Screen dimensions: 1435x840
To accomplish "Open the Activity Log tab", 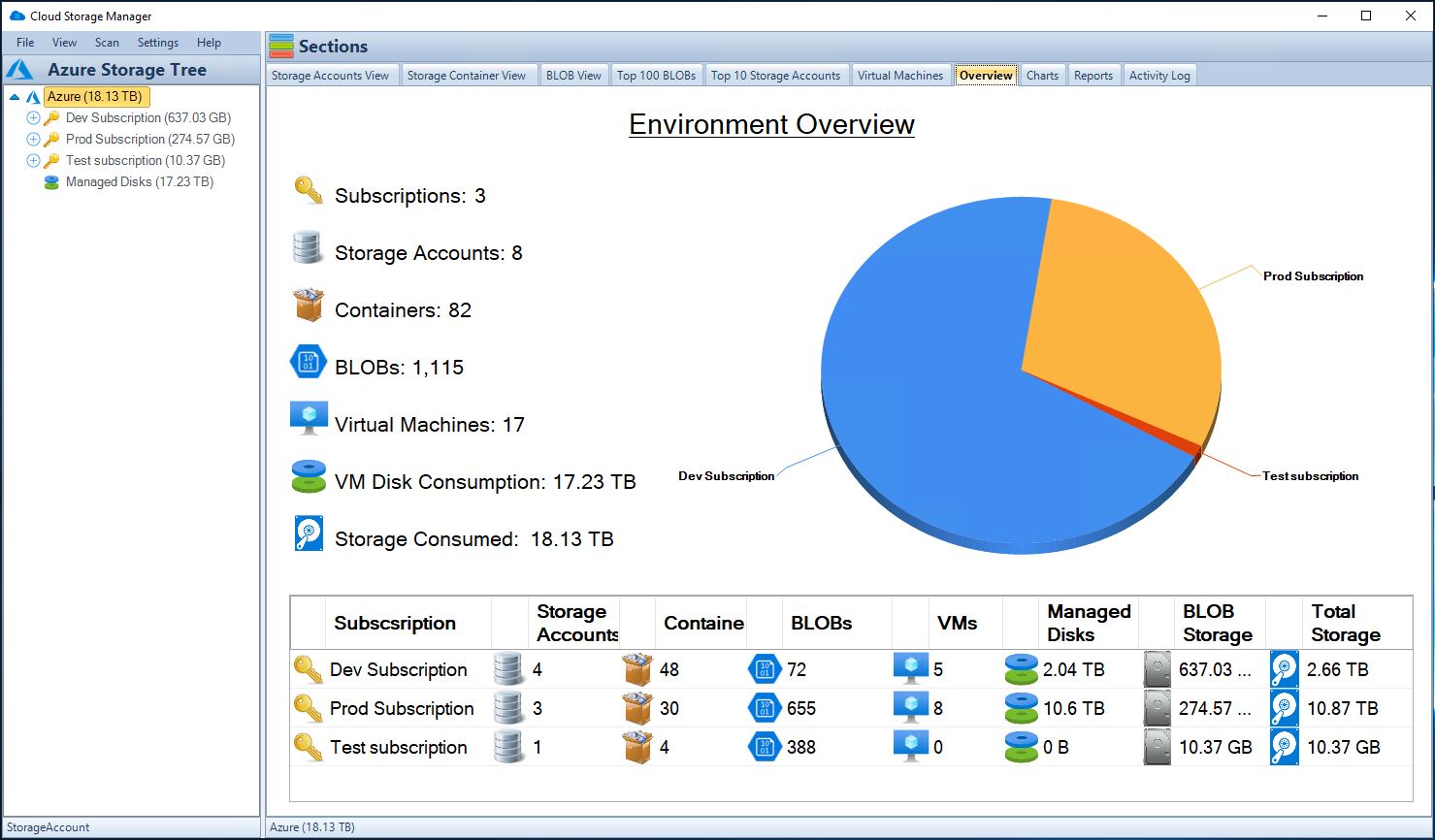I will tap(1159, 76).
